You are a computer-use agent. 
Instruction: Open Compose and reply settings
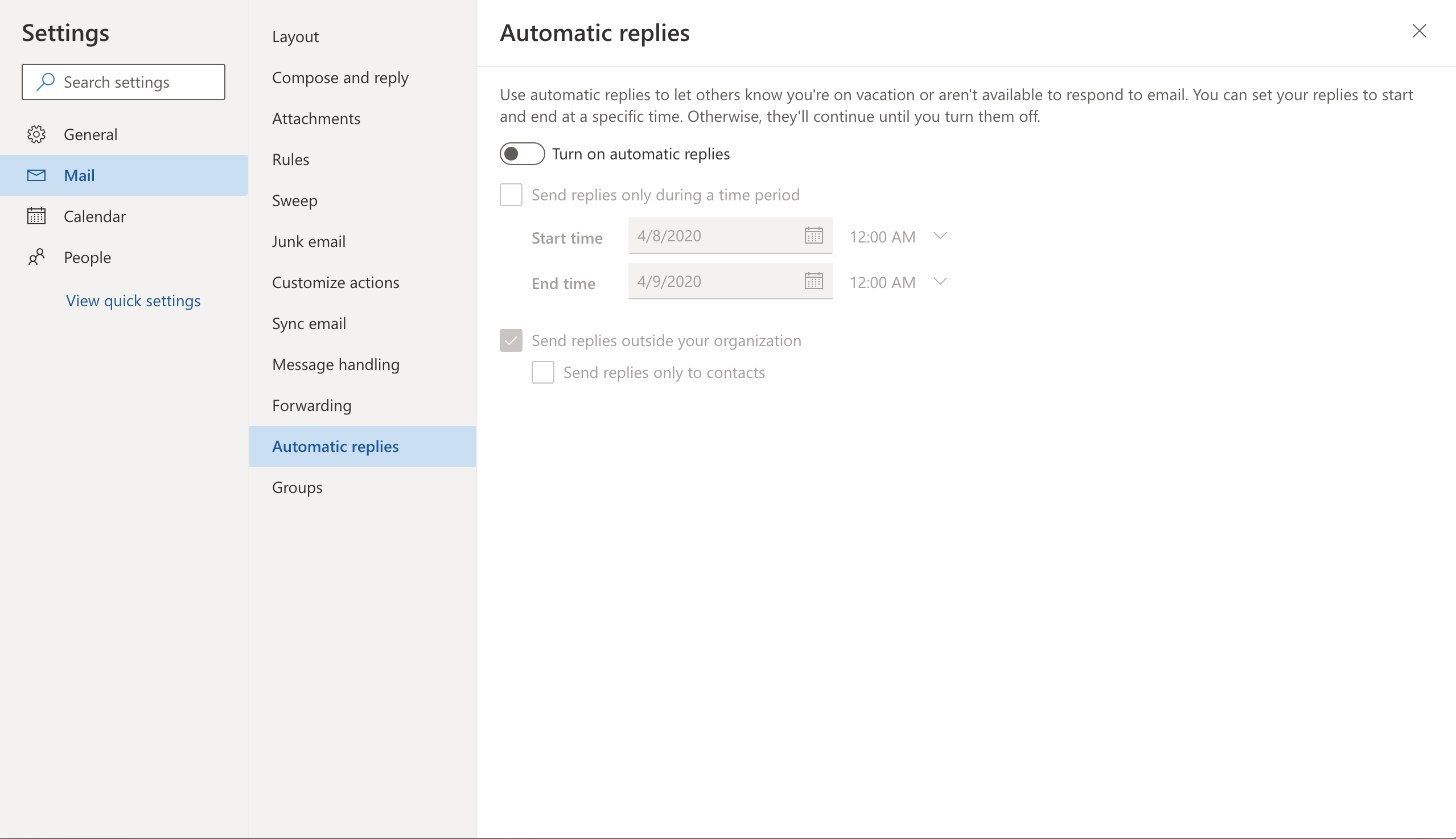(x=363, y=77)
